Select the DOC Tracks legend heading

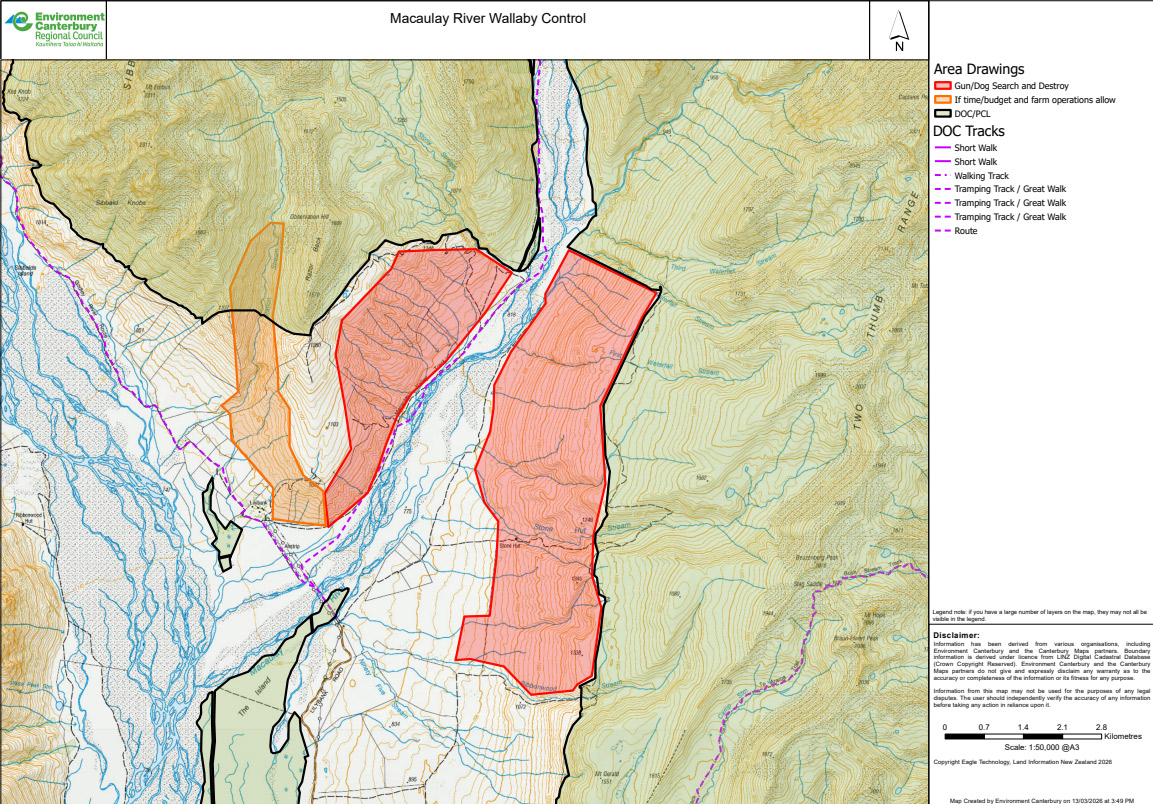(x=968, y=131)
